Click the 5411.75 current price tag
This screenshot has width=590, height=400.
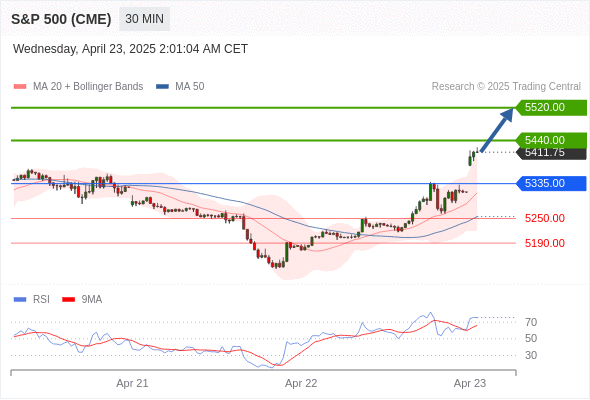[551, 153]
